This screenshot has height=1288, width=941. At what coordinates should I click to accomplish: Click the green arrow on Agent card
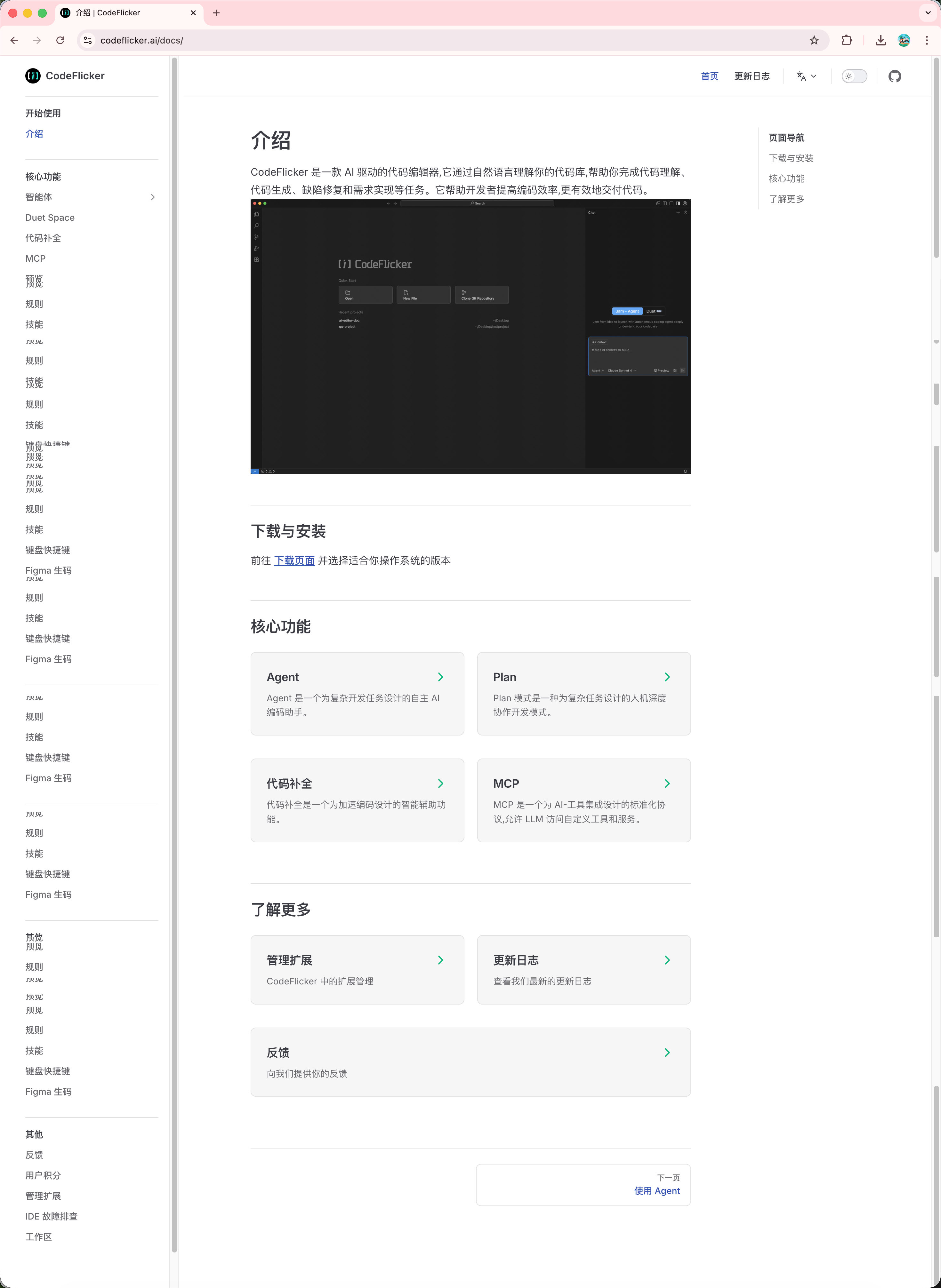tap(440, 677)
